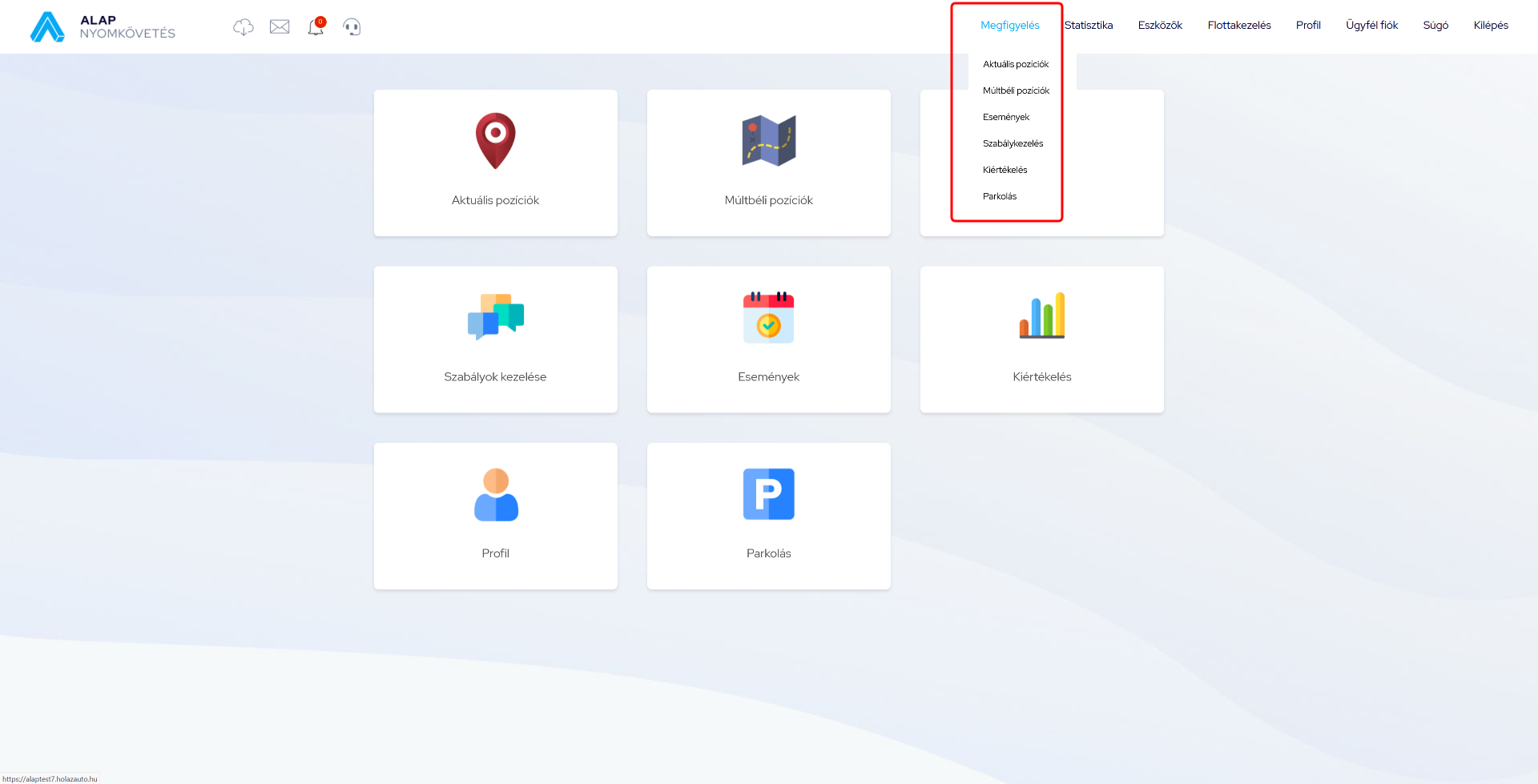Select Kiértékelés from the dropdown menu
Viewport: 1538px width, 784px height.
1005,170
